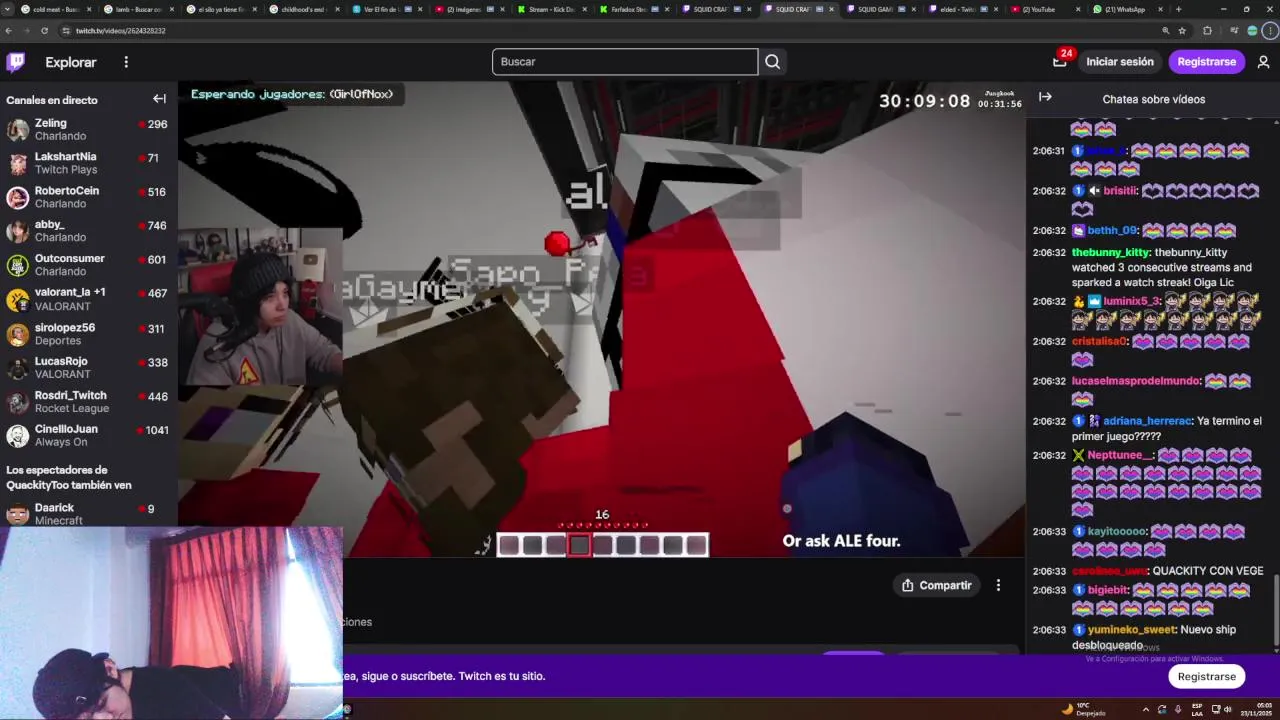Open Daarick's Minecraft channel
Screen dimensions: 1280x720
pyautogui.click(x=89, y=513)
